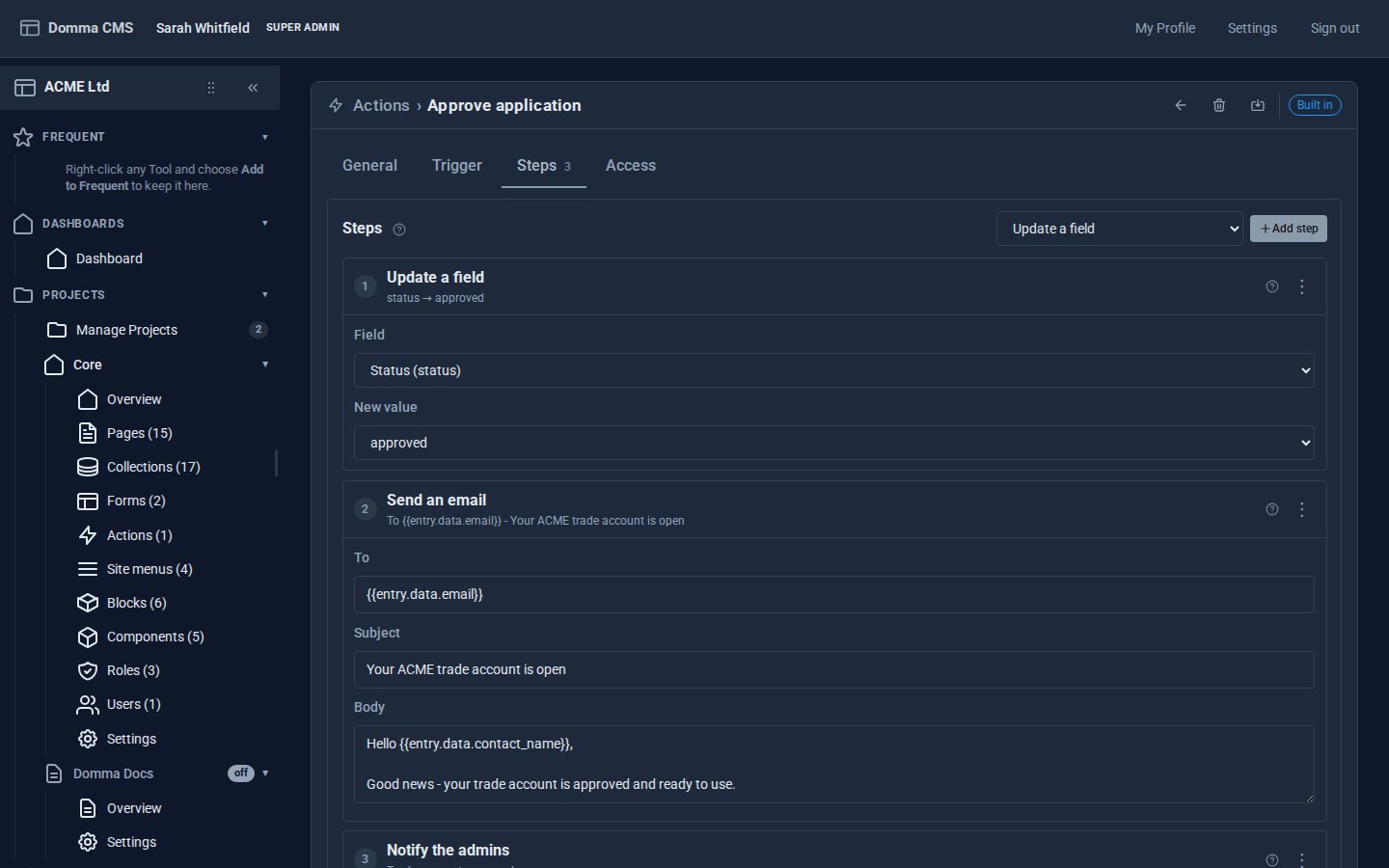
Task: Expand the Domma Docs project arrow
Action: (x=265, y=773)
